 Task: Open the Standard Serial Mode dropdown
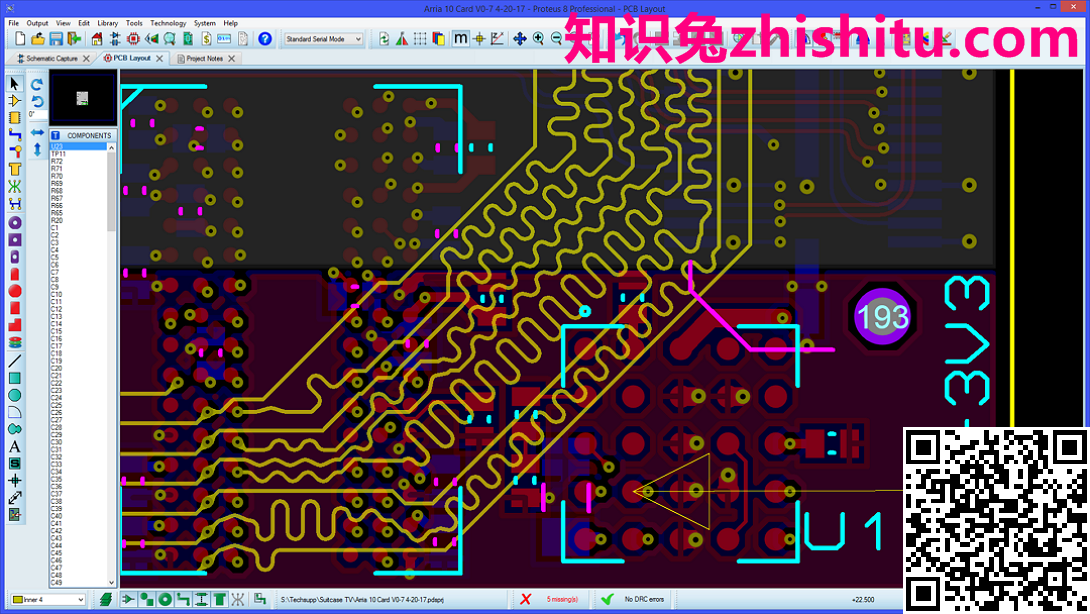click(x=323, y=39)
